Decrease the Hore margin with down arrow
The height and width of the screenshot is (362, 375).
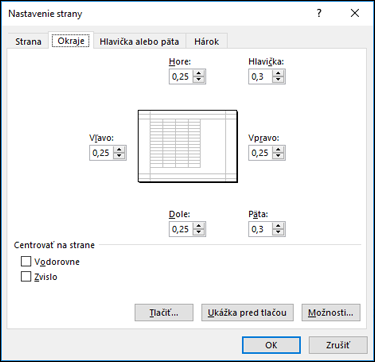[199, 80]
